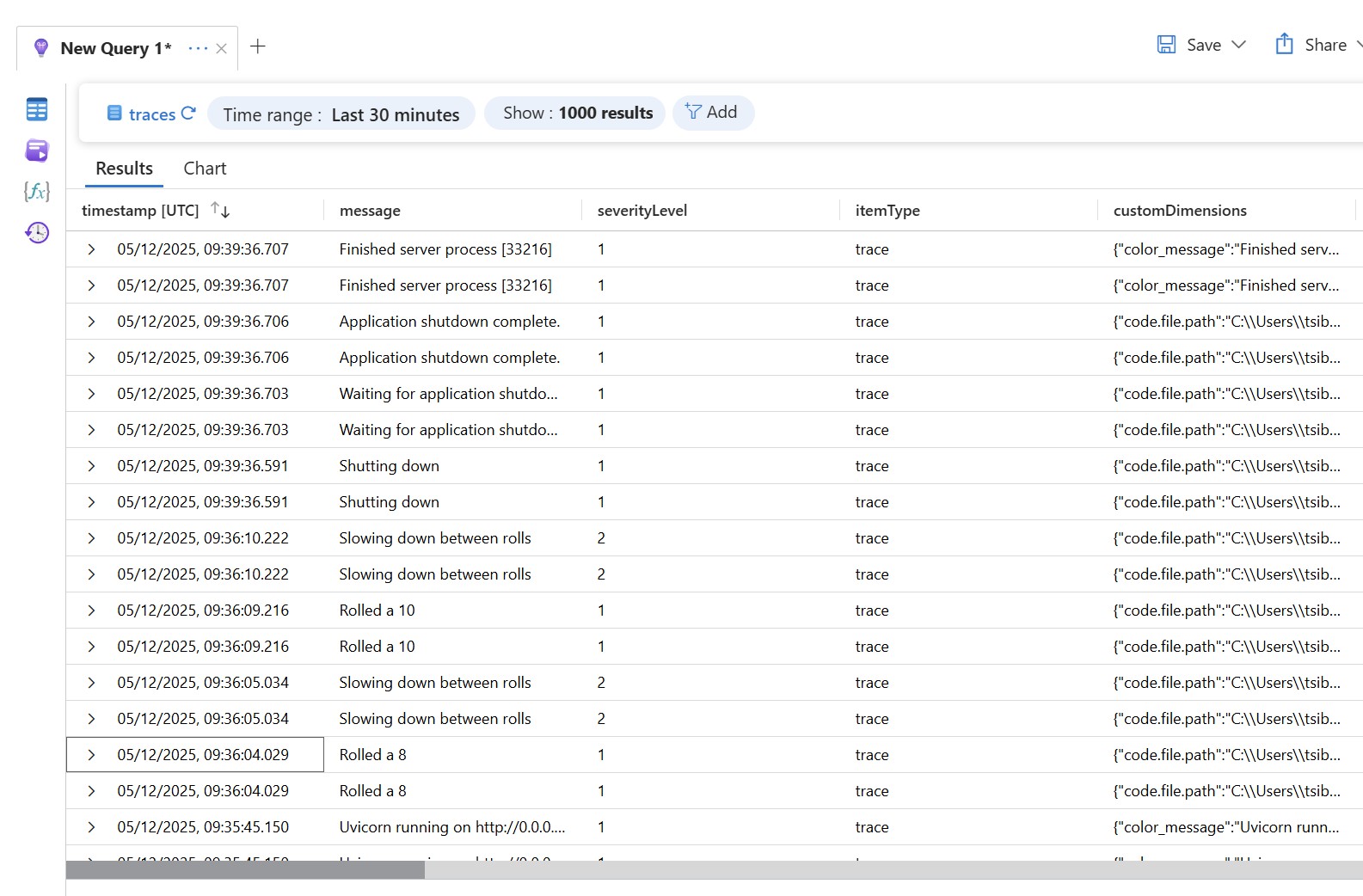
Task: Click the traces table name link
Action: (x=151, y=114)
